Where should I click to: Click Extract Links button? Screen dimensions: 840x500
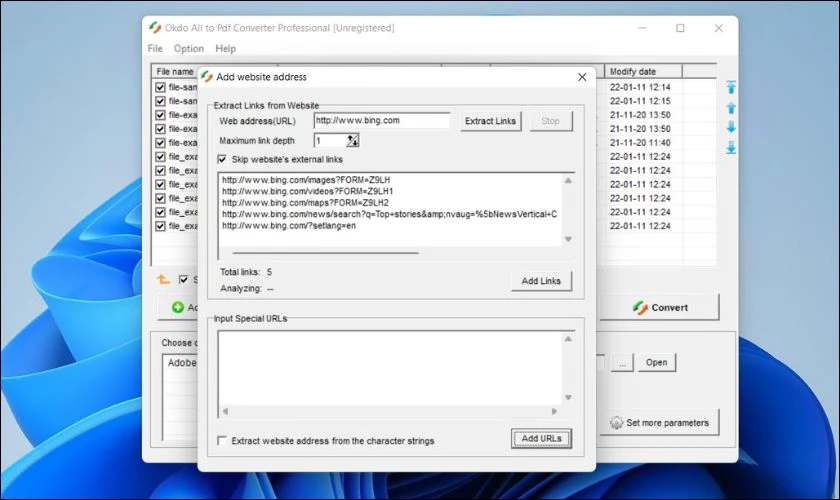pos(490,121)
